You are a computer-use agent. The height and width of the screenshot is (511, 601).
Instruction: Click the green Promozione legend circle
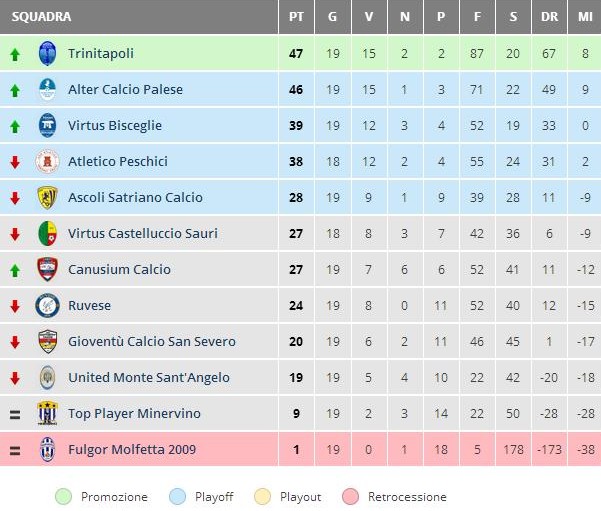click(x=64, y=497)
